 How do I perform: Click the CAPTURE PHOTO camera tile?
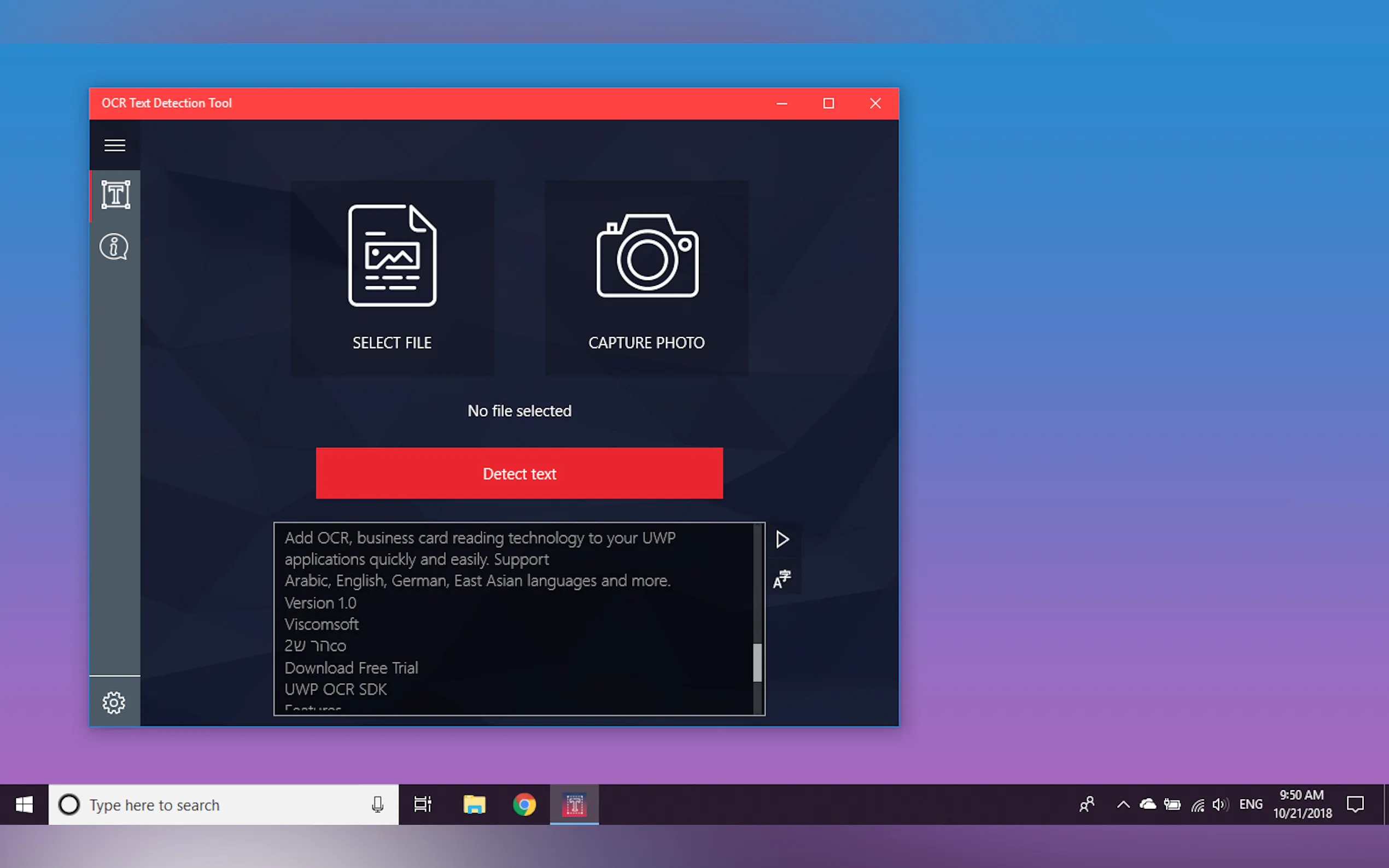[646, 278]
